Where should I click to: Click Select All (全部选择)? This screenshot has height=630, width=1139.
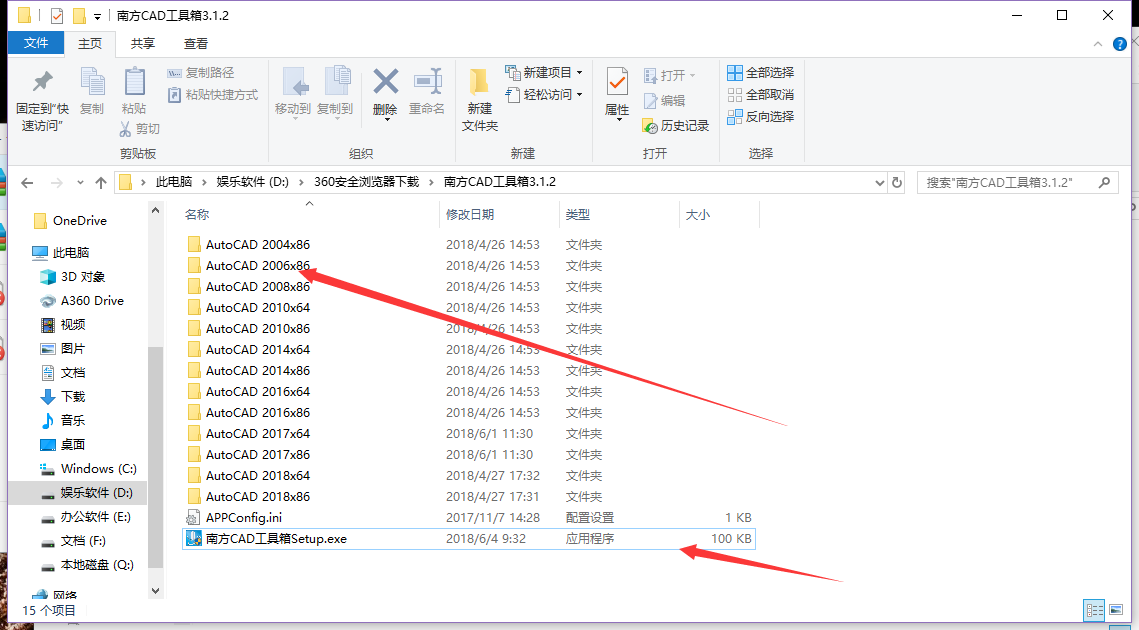point(761,73)
